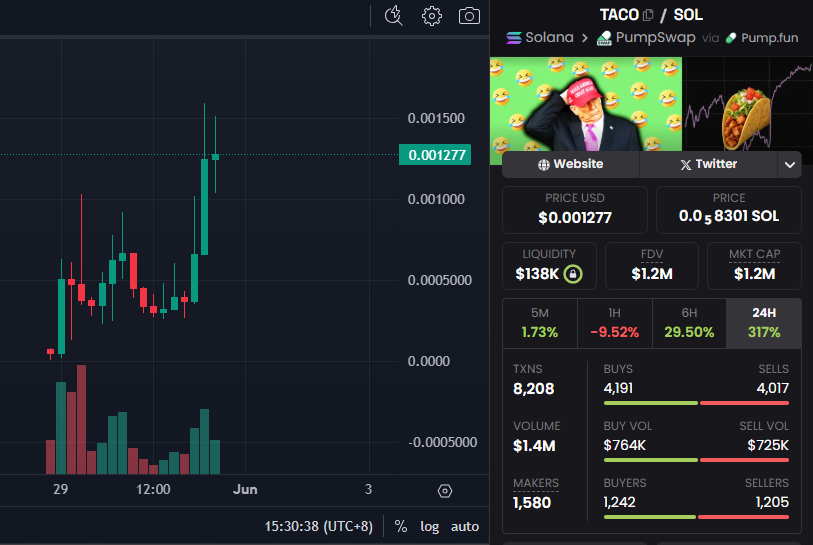Open time axis settings icon

(445, 491)
